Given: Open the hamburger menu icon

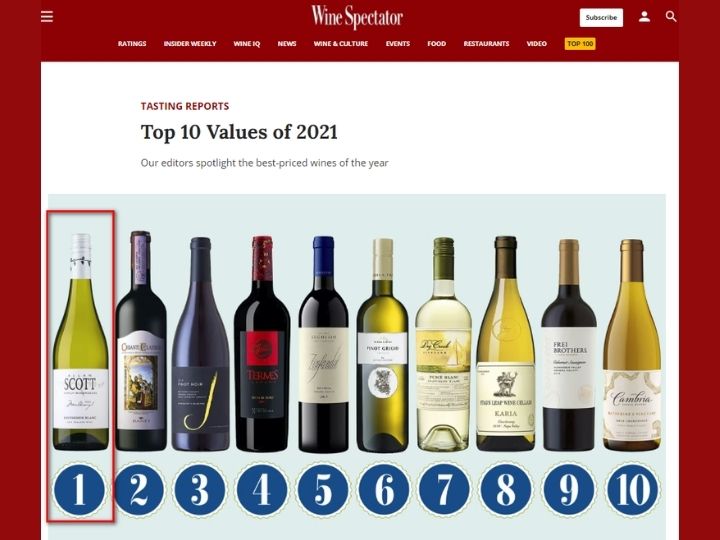Looking at the screenshot, I should pos(47,17).
